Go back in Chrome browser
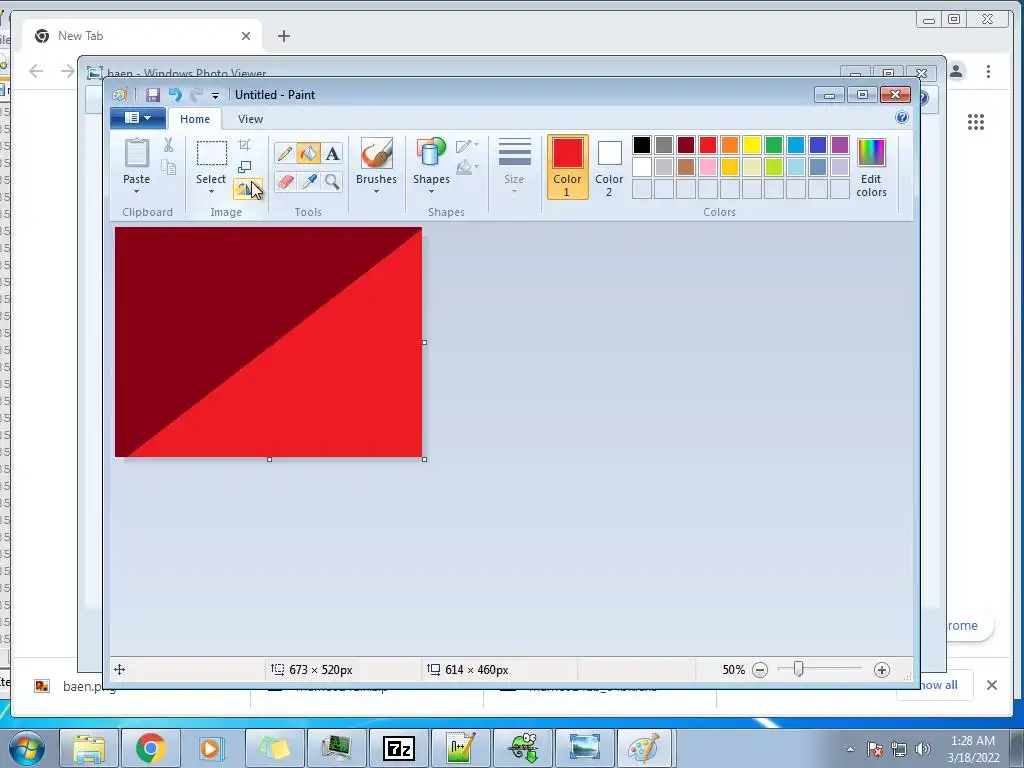This screenshot has height=768, width=1024. coord(36,71)
